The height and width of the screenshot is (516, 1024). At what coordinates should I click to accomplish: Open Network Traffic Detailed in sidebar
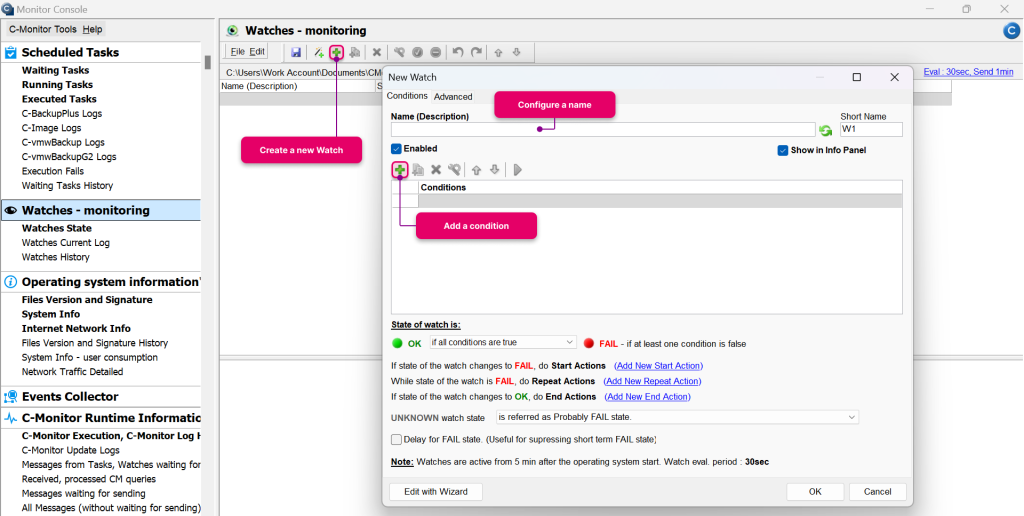coord(72,372)
